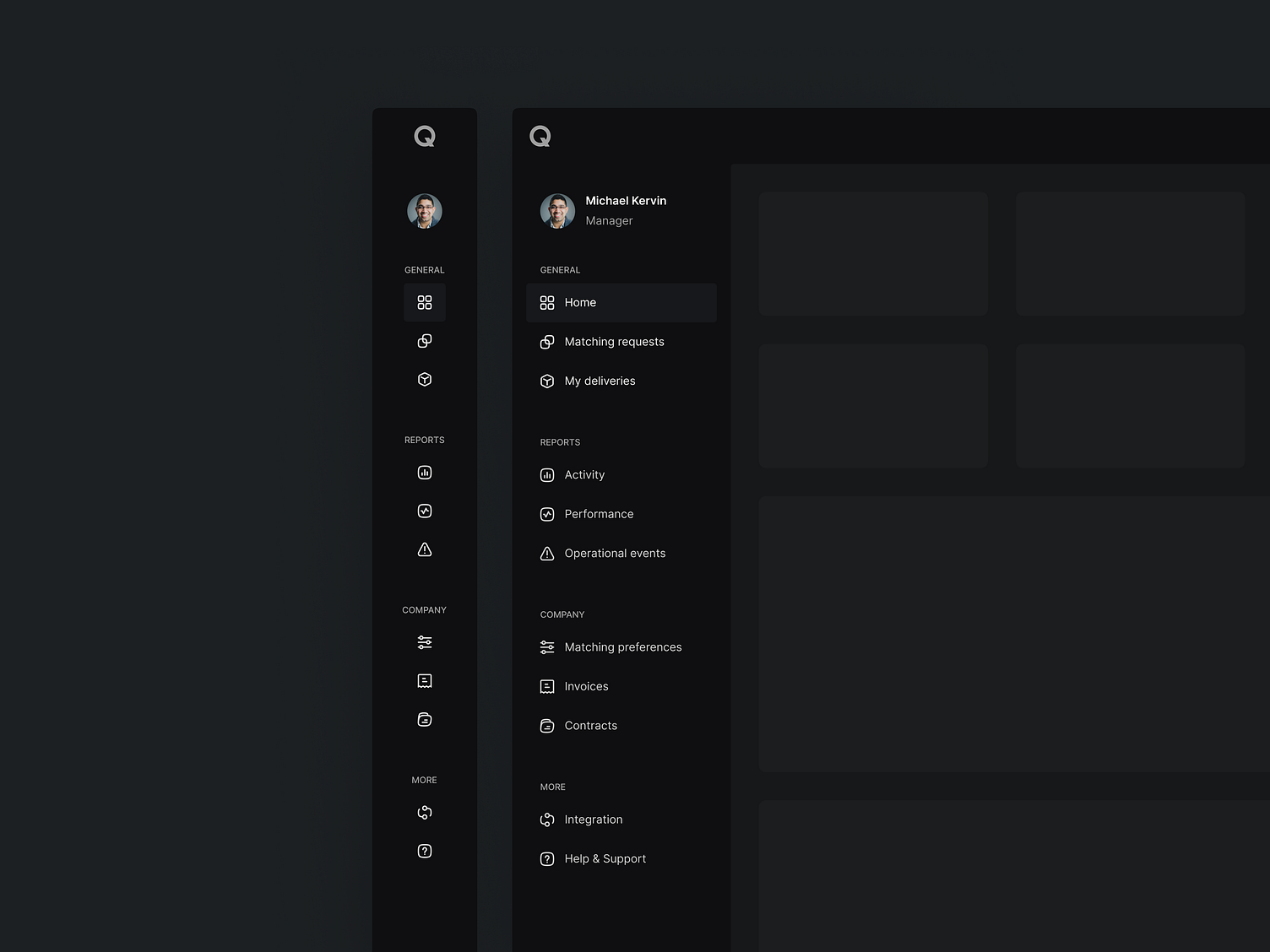Click the Contracts icon in collapsed sidebar
Screen dimensions: 1270x952
pos(424,719)
